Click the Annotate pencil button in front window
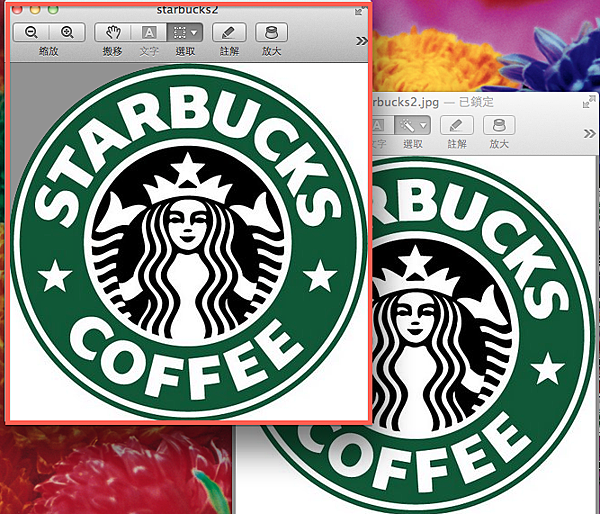 (229, 33)
